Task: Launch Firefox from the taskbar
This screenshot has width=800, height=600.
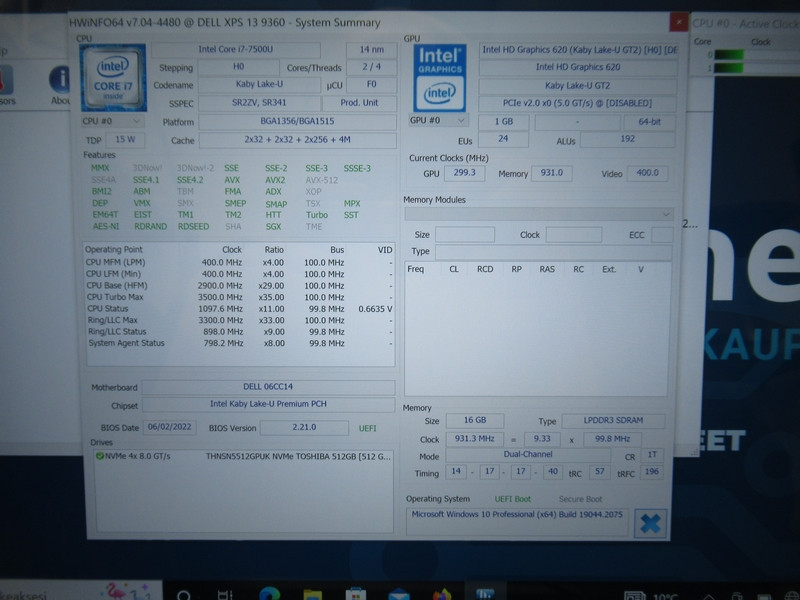Action: click(x=442, y=595)
